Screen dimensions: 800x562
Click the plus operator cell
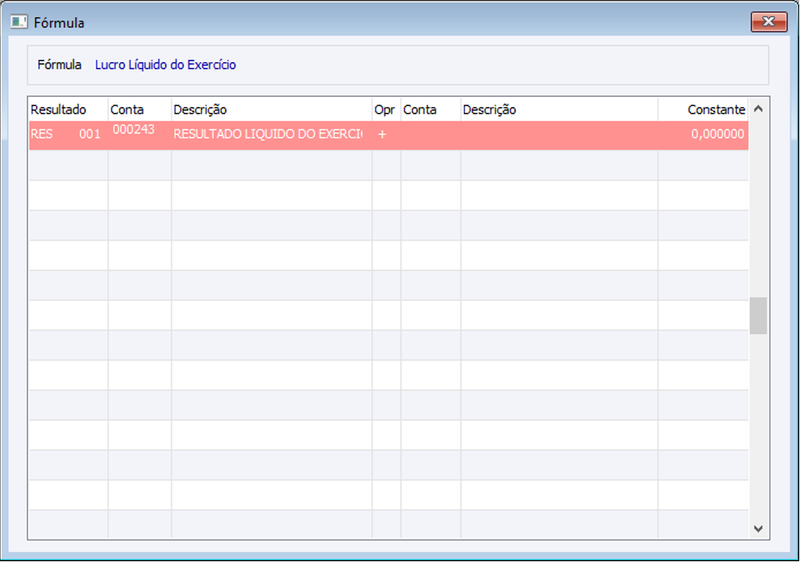pyautogui.click(x=386, y=135)
